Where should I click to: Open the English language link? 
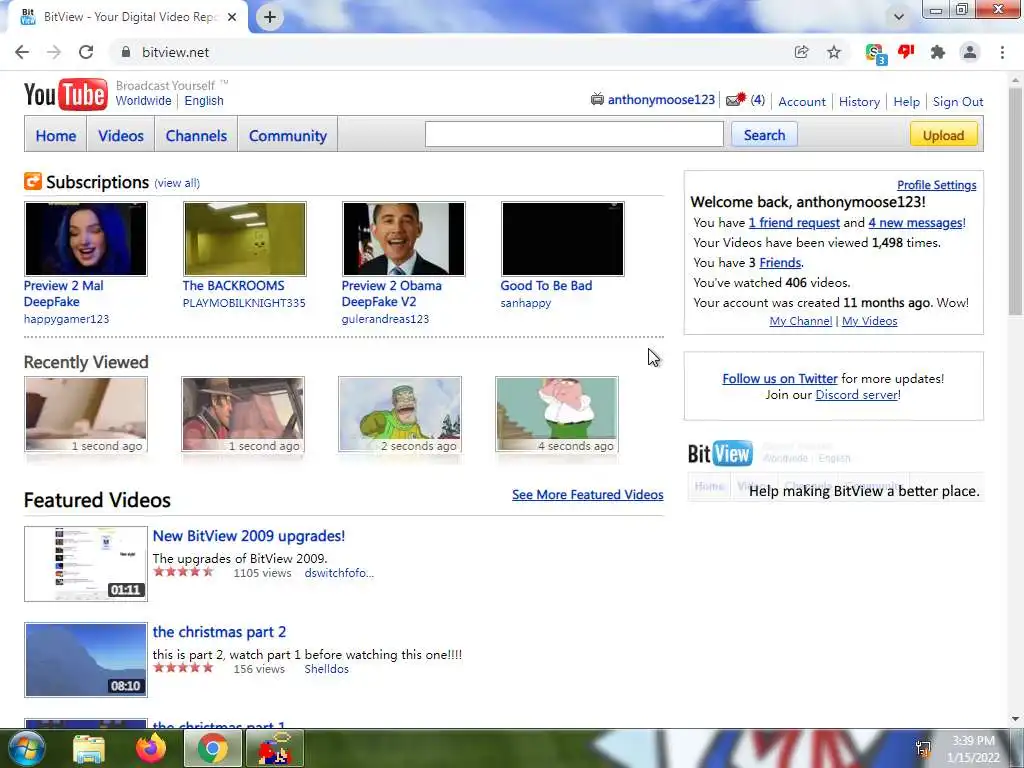coord(204,101)
